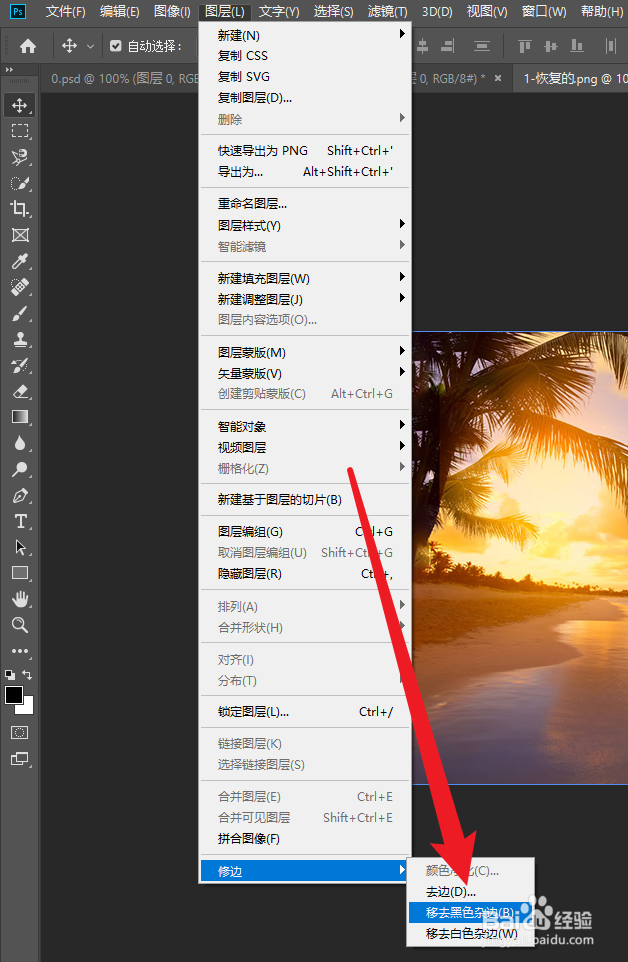
Task: Expand the toolbar double-arrow at top
Action: pos(9,69)
